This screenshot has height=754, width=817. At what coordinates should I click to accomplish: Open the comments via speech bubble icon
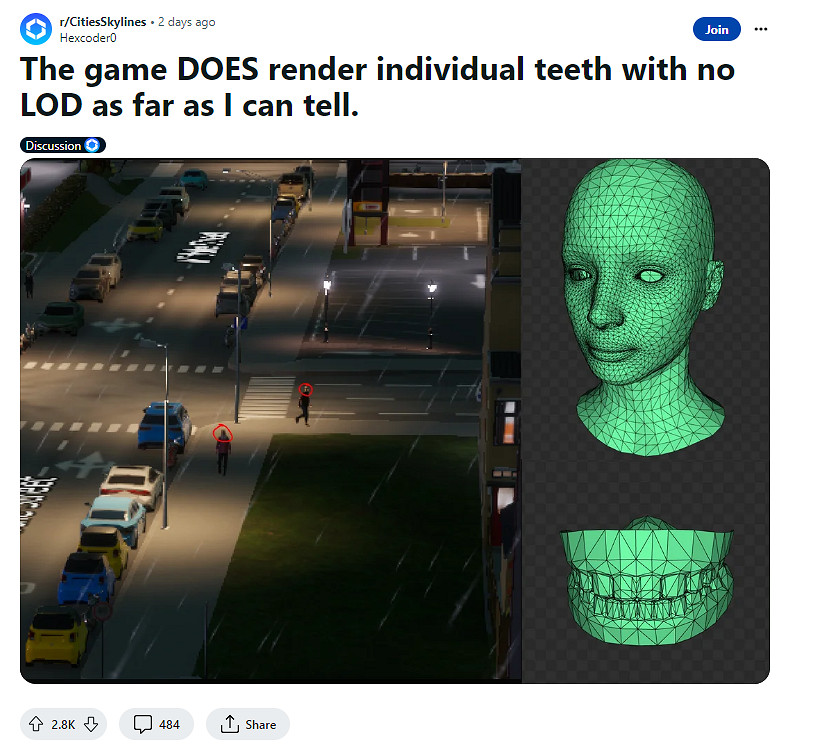(143, 724)
